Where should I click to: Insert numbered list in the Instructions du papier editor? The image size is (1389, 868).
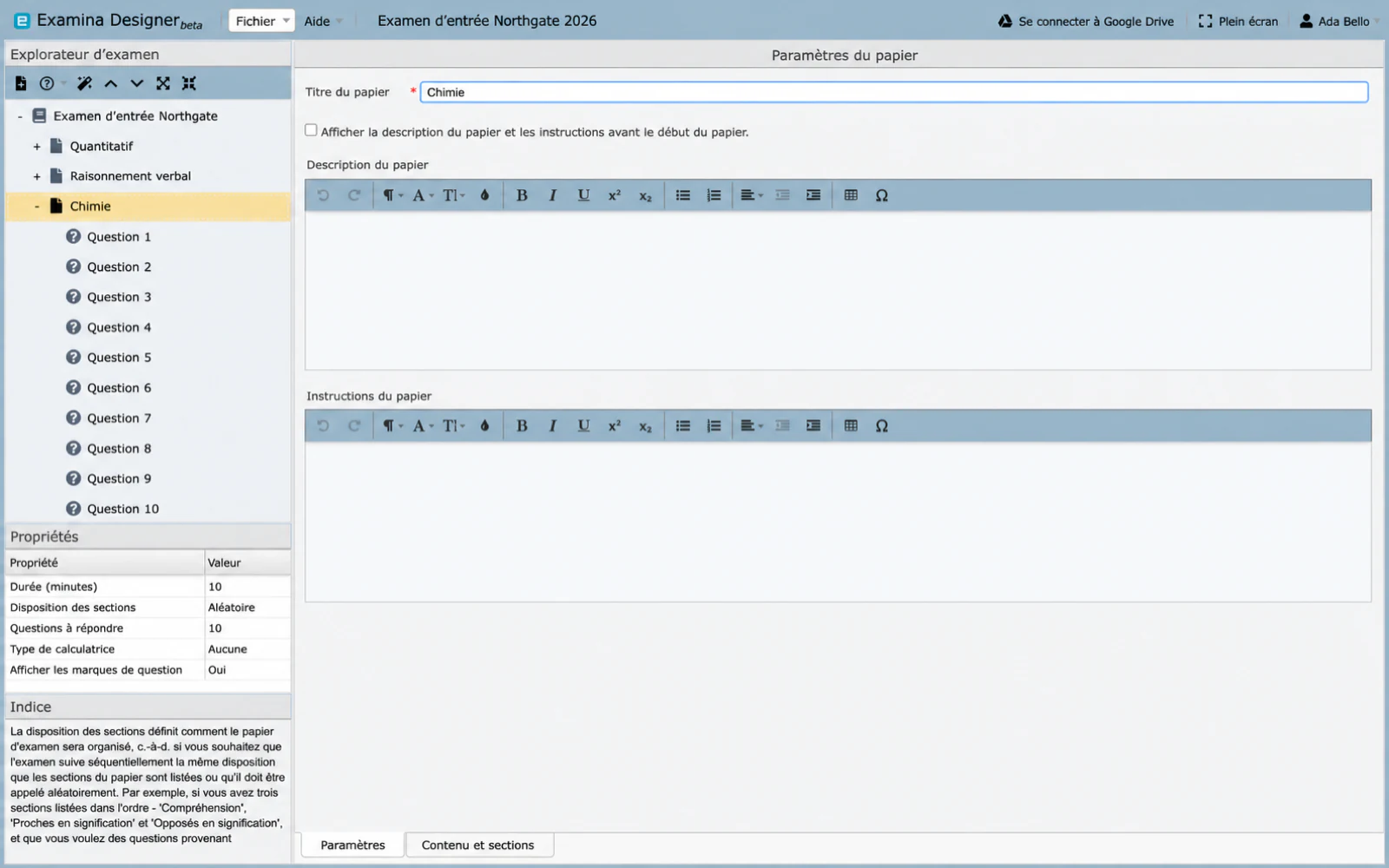[x=714, y=426]
